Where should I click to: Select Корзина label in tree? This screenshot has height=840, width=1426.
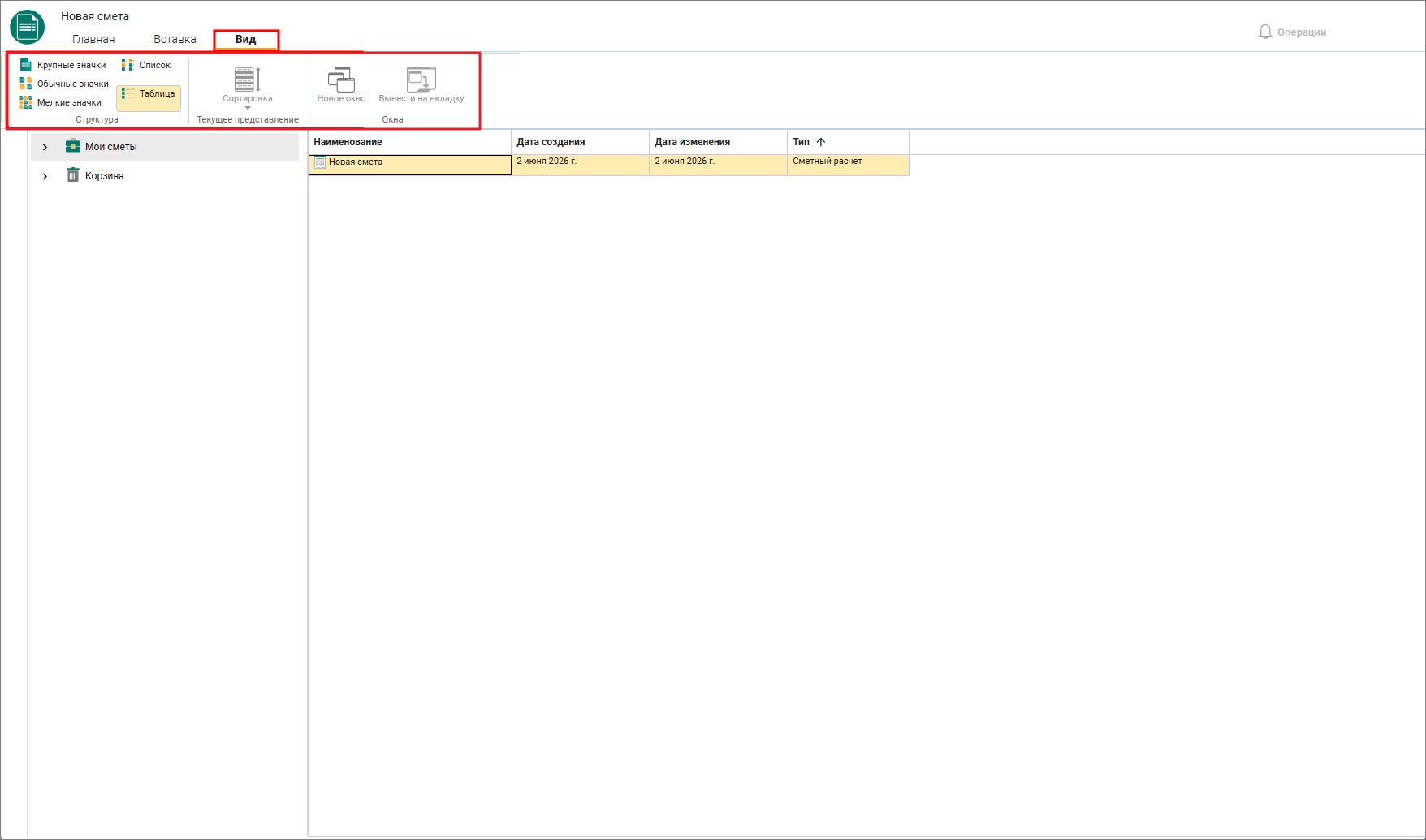(105, 176)
